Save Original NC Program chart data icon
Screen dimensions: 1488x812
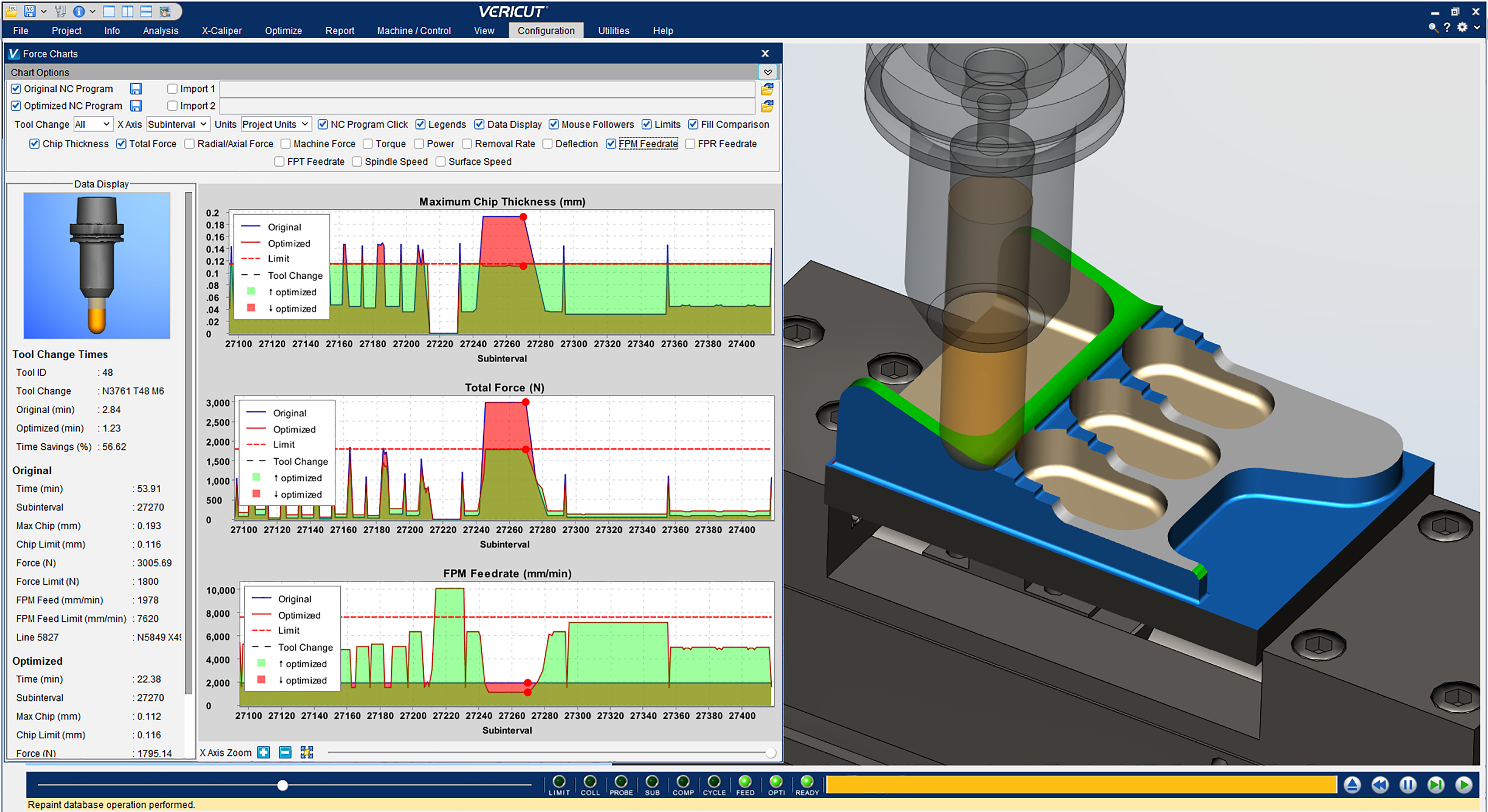click(x=136, y=89)
